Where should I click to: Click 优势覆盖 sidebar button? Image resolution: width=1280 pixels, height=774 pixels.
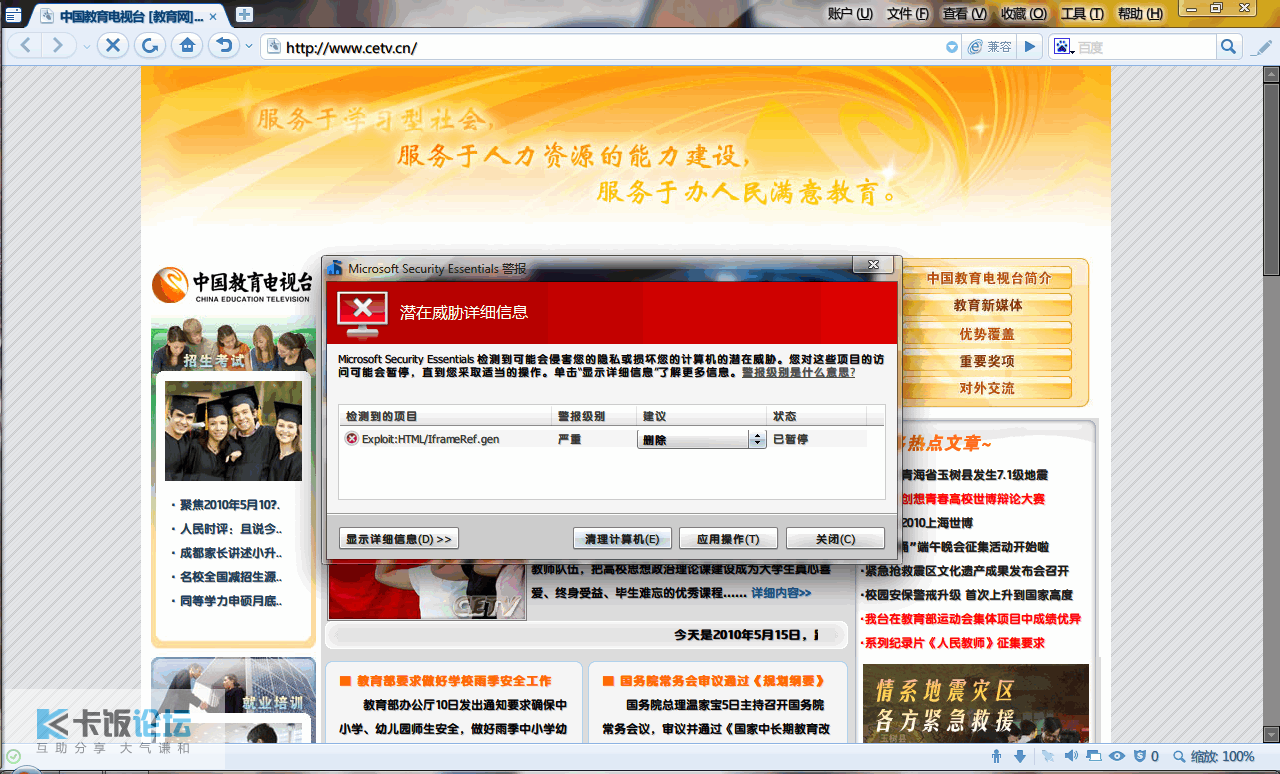click(x=988, y=333)
